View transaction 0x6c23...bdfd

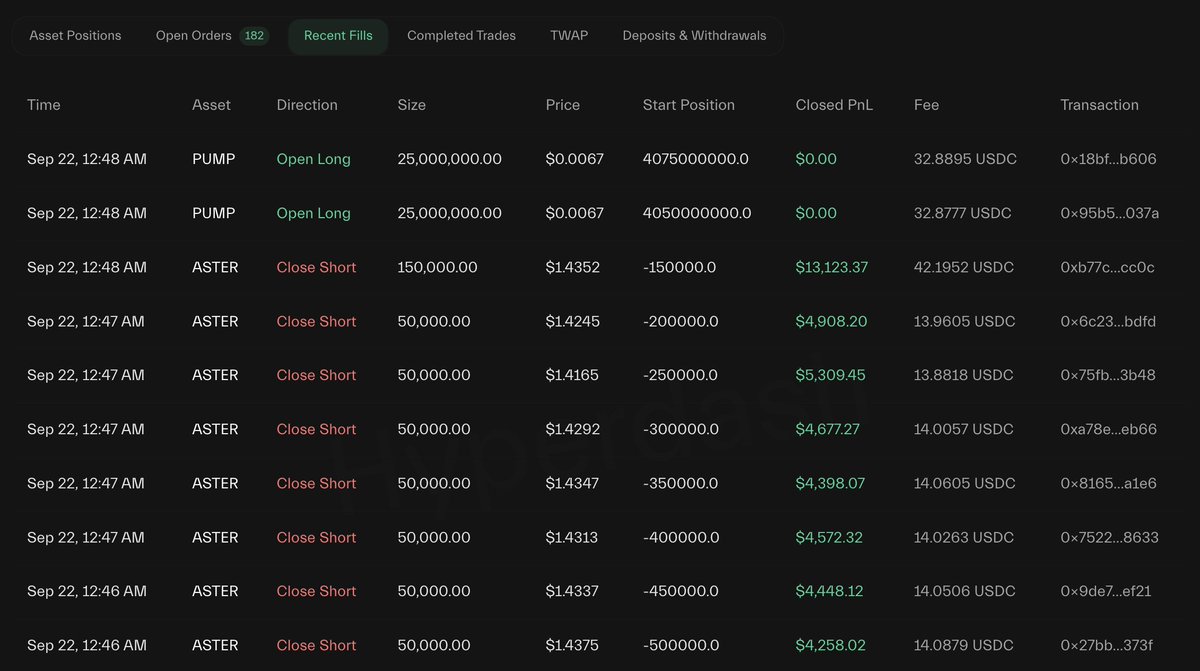pos(1108,321)
